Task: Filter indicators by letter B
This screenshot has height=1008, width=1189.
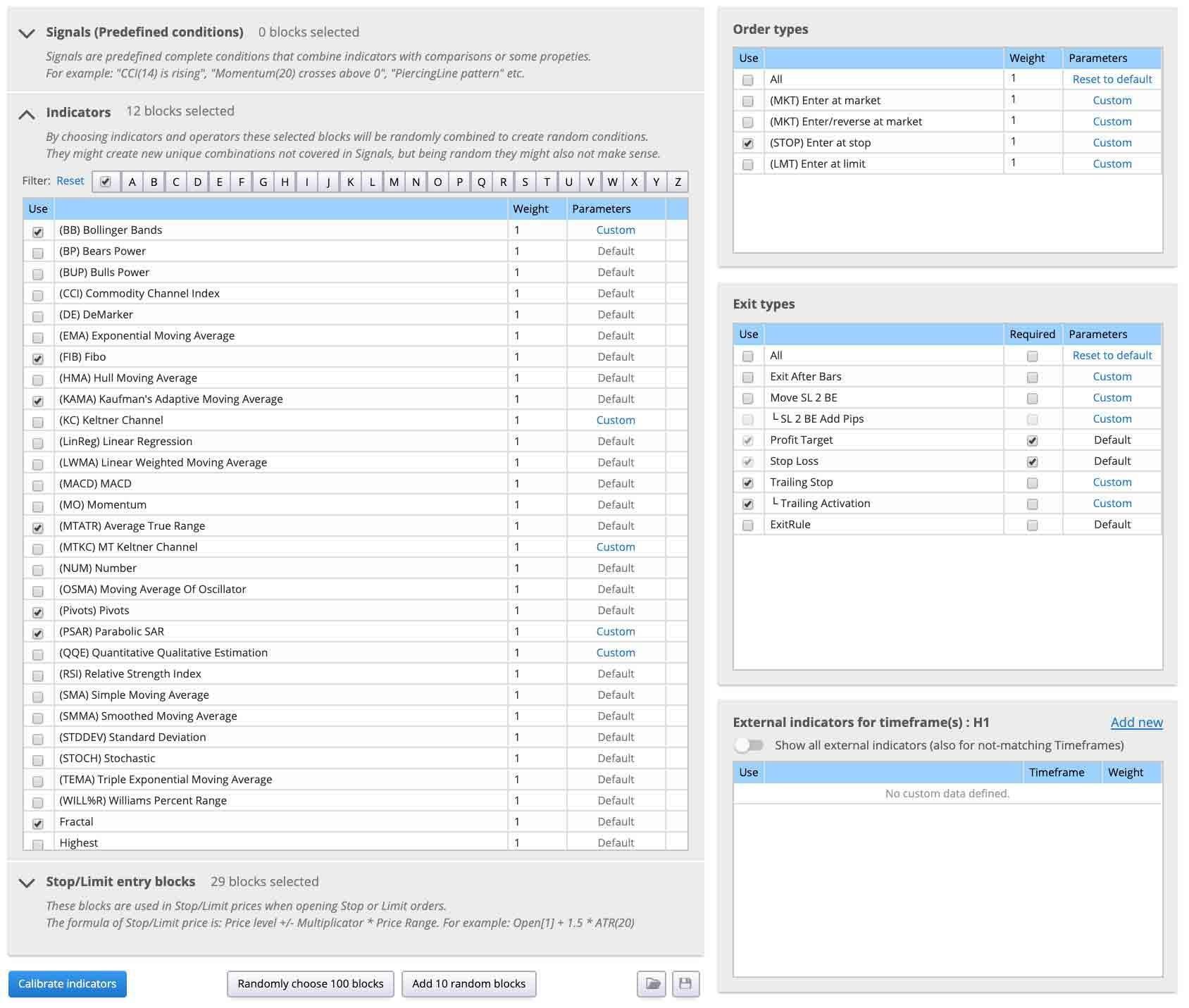Action: tap(154, 182)
